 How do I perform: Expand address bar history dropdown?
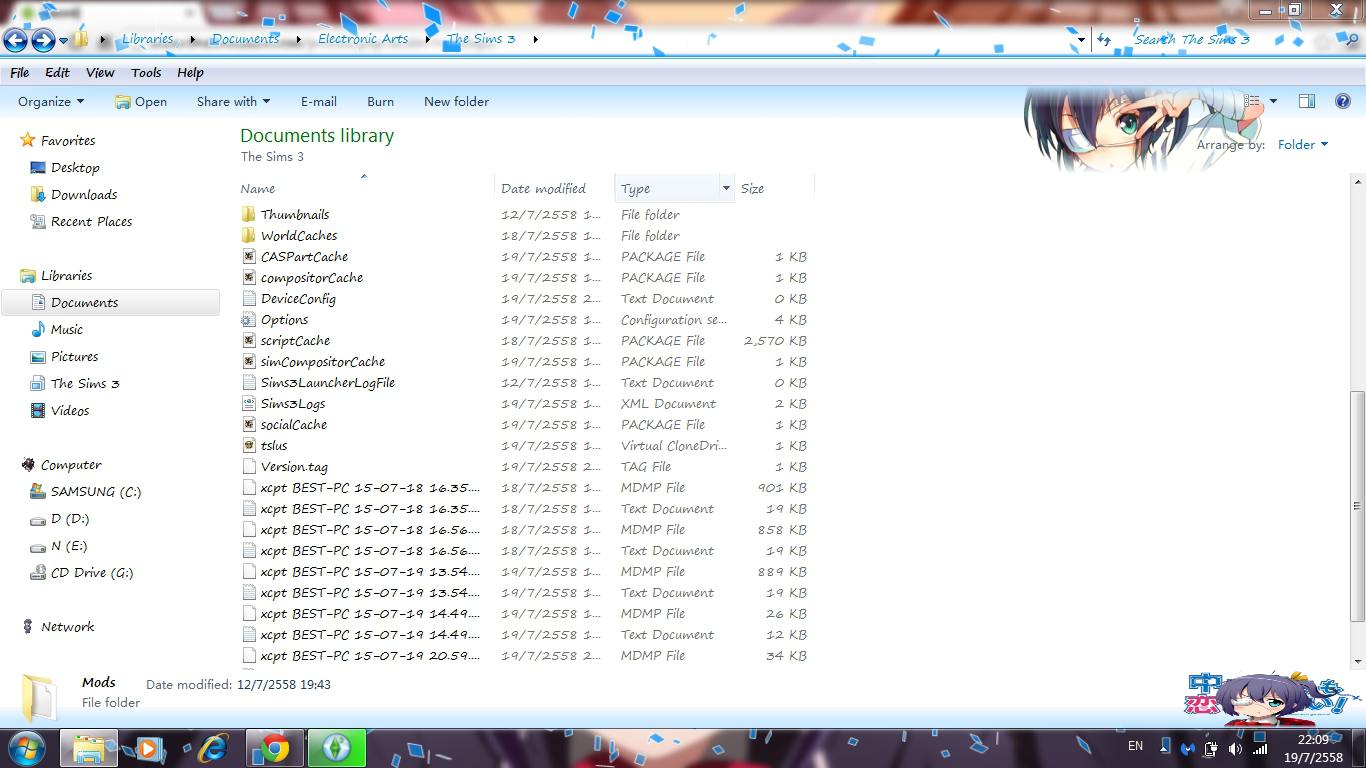point(1081,40)
